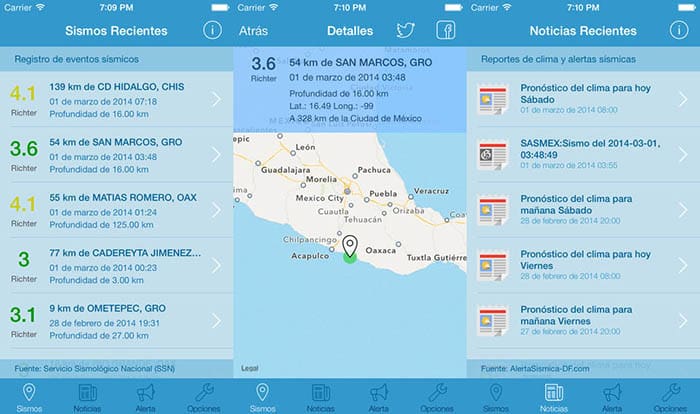Select Noticias tab on Detalles screen
Viewport: 700px width, 414px height.
pyautogui.click(x=321, y=397)
